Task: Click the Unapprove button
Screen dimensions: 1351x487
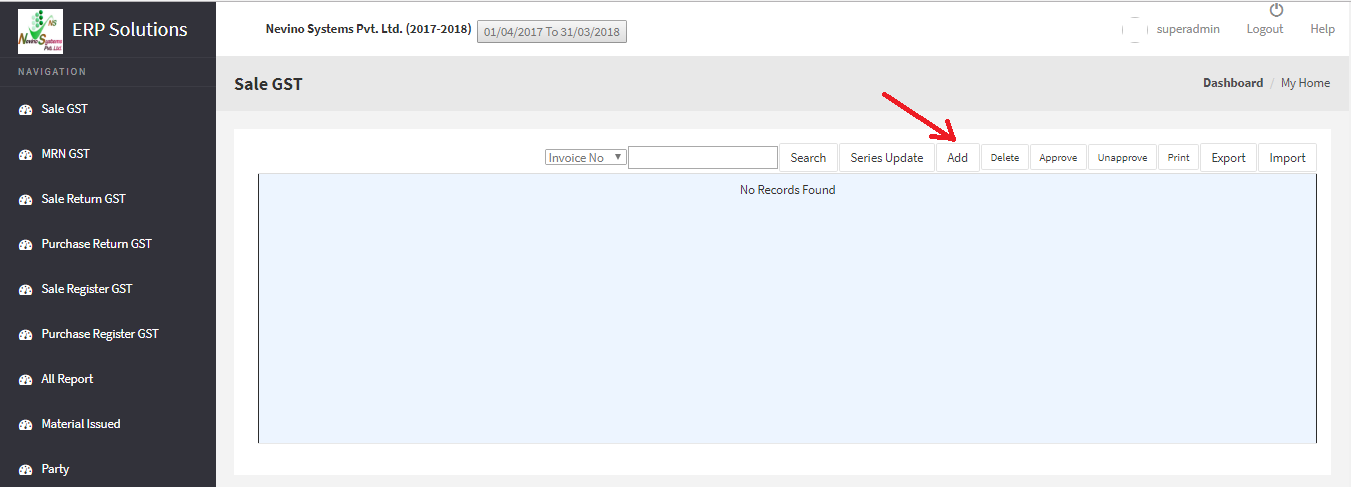Action: click(1122, 158)
